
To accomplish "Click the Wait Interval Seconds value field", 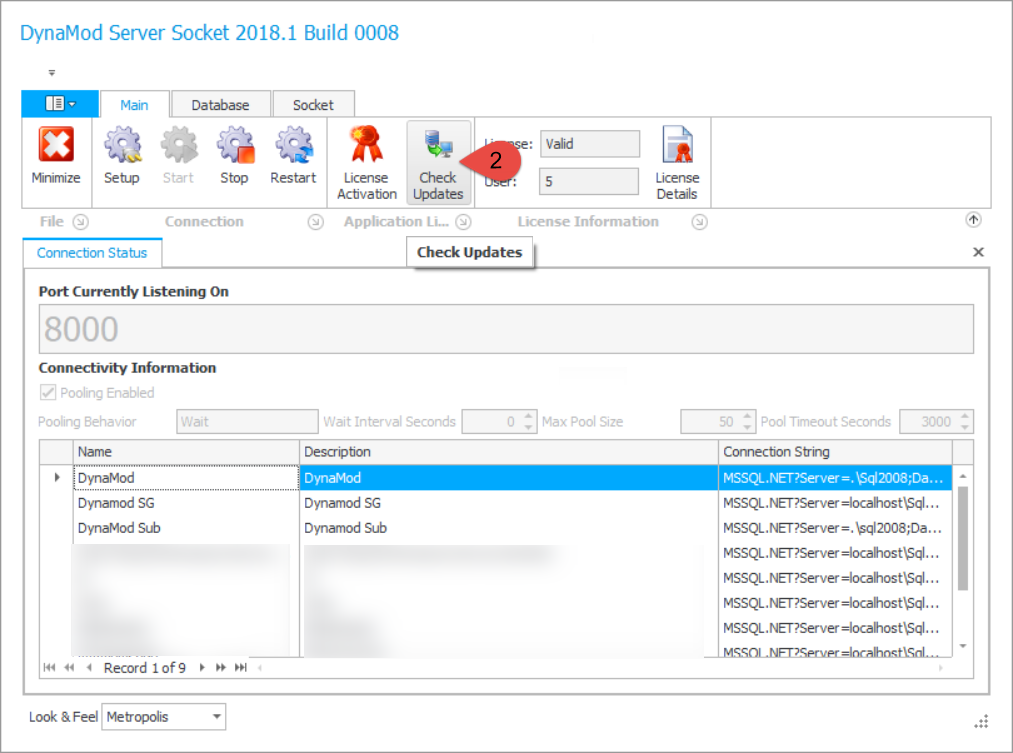I will (x=492, y=422).
